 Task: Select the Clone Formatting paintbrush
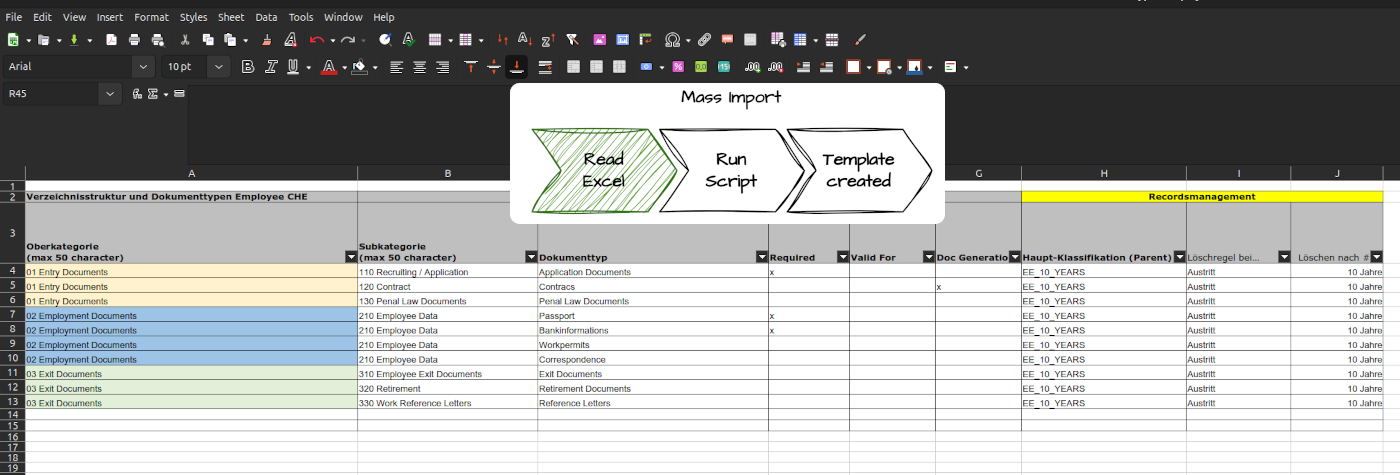tap(266, 40)
